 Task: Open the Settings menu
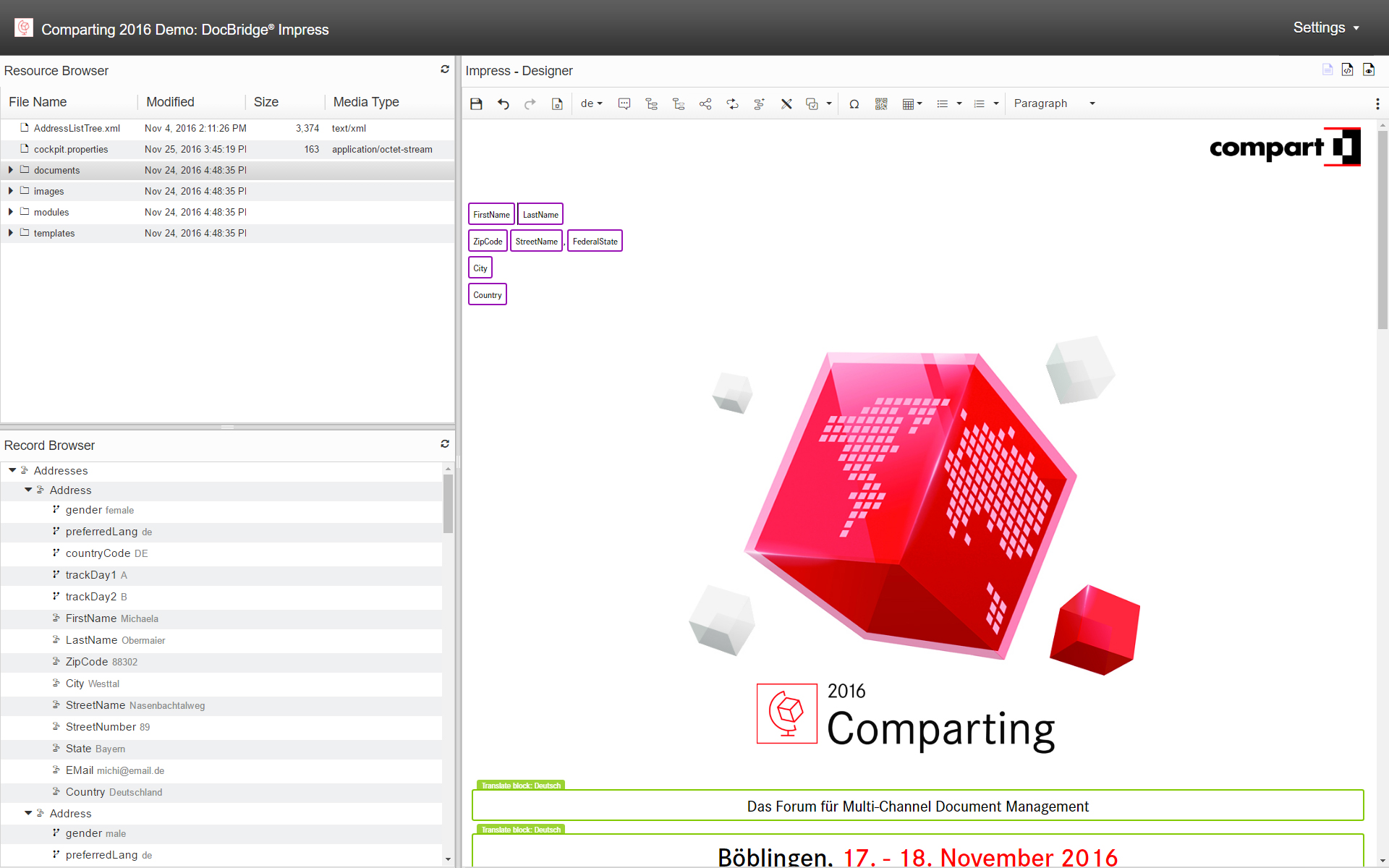point(1321,27)
